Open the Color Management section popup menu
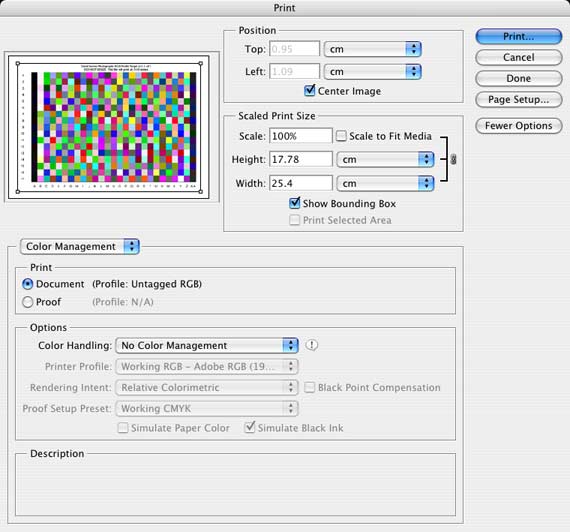 point(80,247)
